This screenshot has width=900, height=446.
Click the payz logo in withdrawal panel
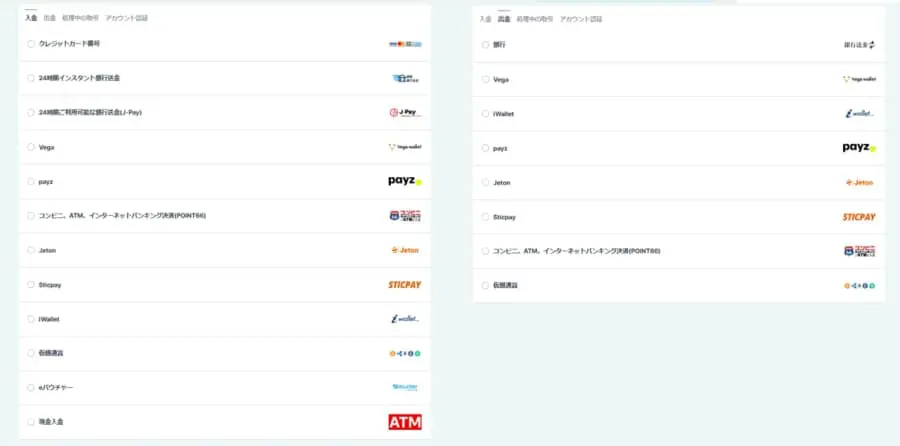pyautogui.click(x=860, y=148)
